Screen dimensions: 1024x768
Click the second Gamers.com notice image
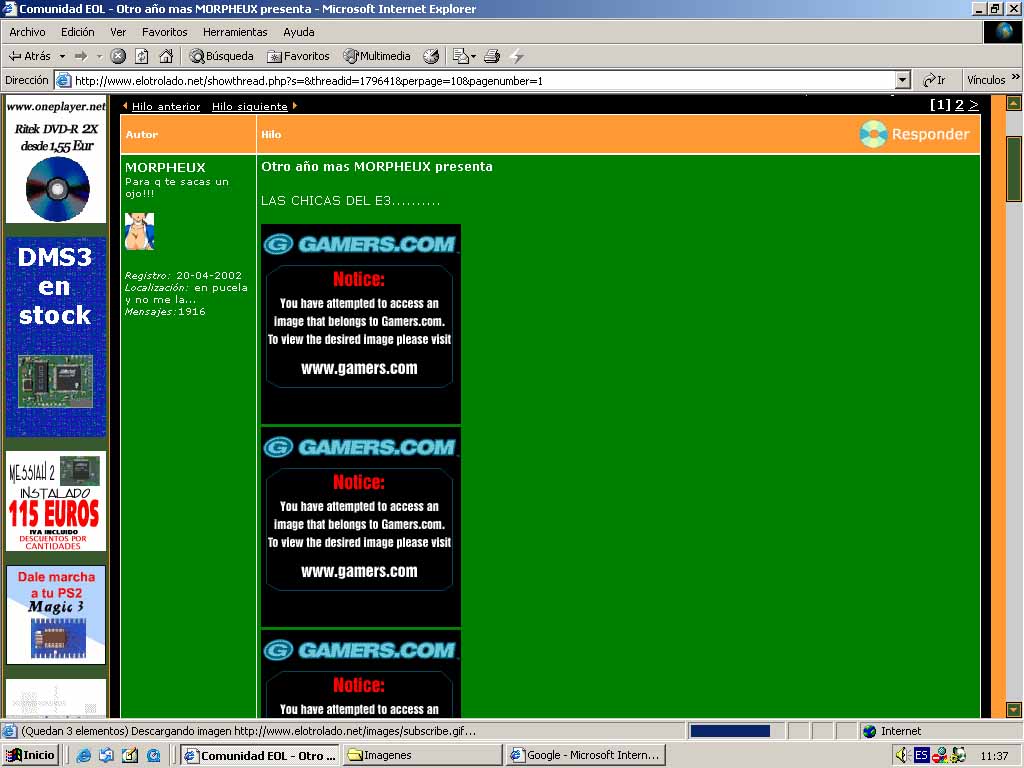(x=360, y=527)
